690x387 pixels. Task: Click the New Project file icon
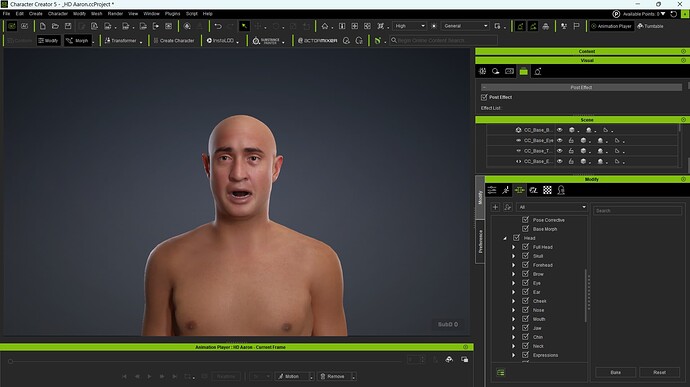click(42, 26)
